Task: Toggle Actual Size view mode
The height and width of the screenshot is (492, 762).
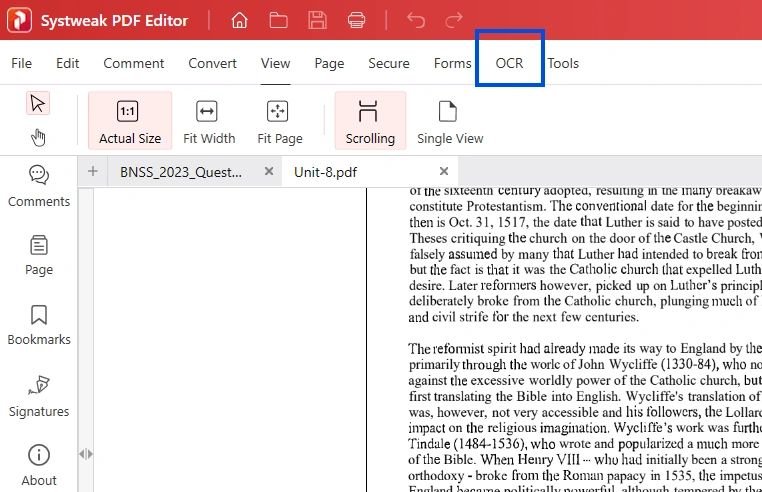Action: (129, 121)
